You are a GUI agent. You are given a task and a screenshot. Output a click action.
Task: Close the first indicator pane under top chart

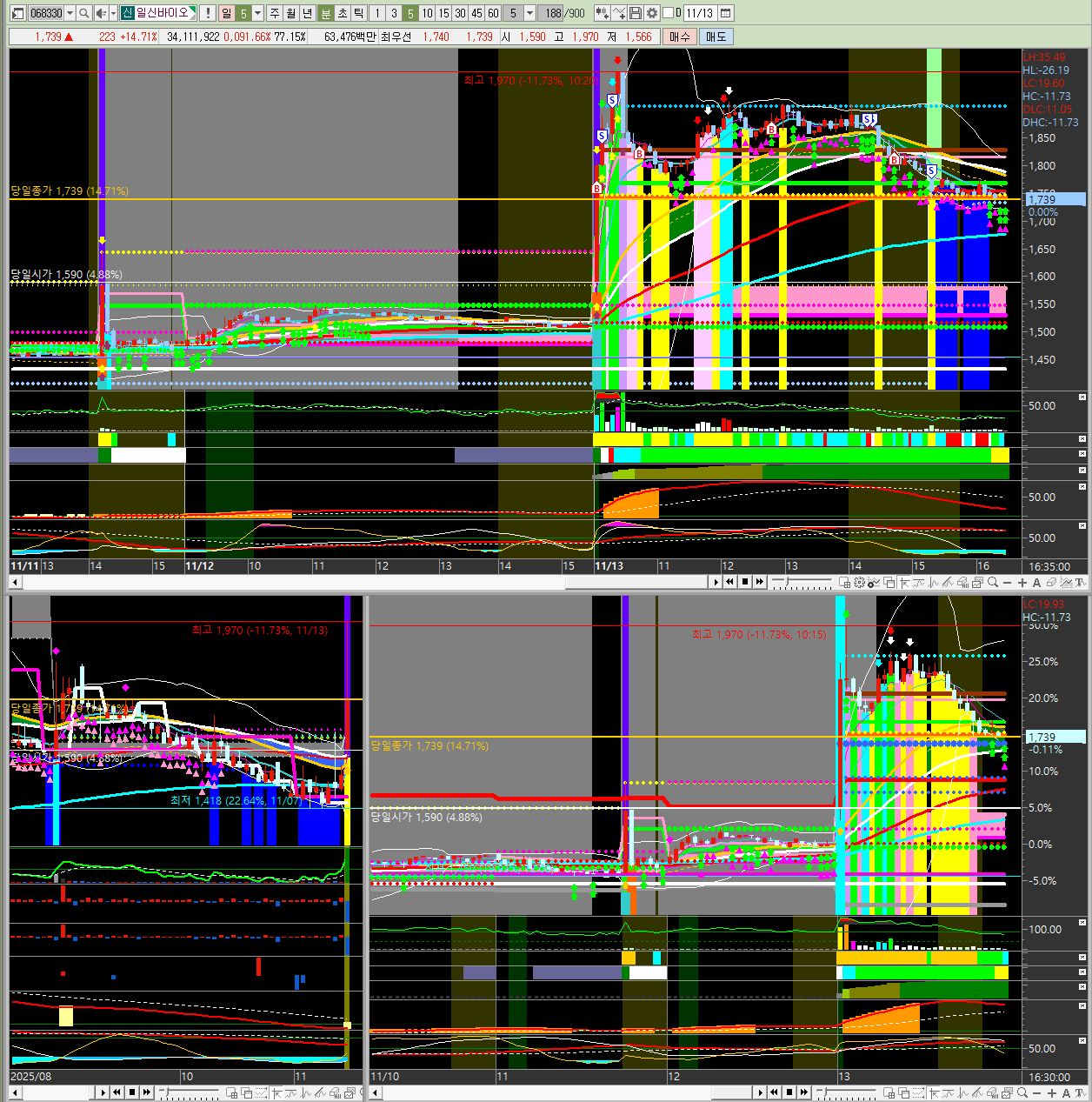click(x=1082, y=397)
